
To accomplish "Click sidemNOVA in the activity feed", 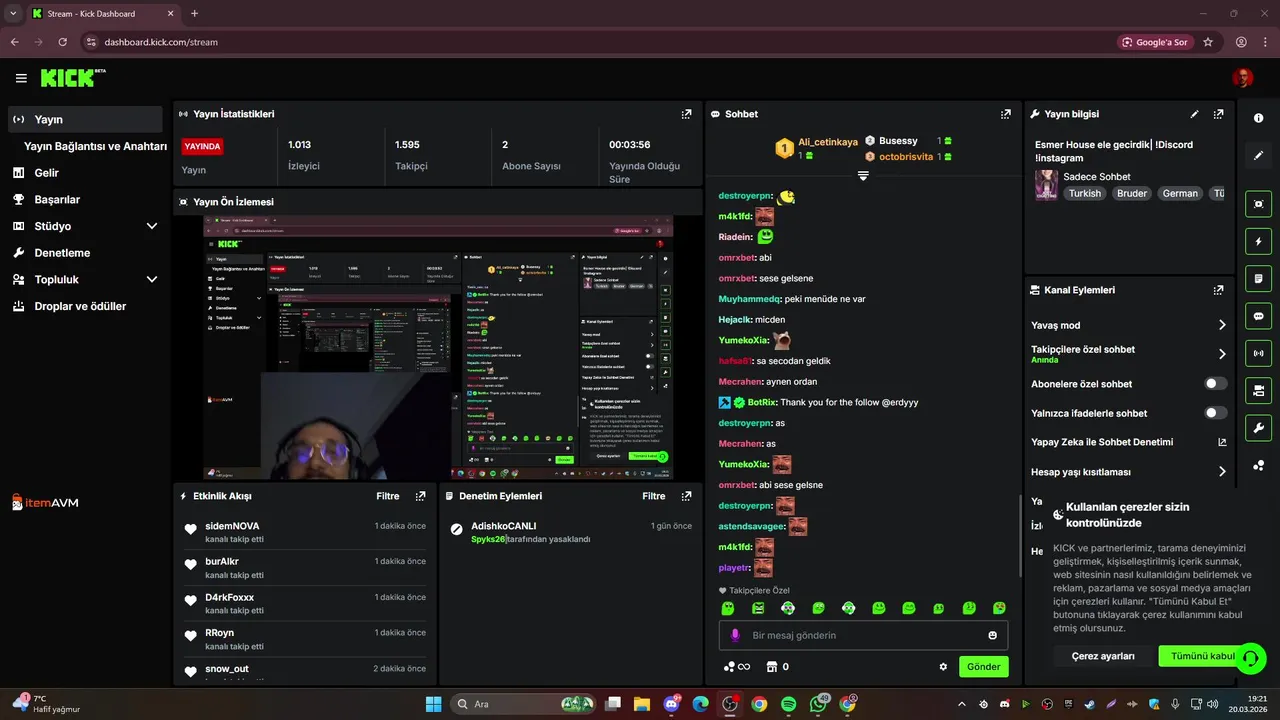I will (232, 526).
